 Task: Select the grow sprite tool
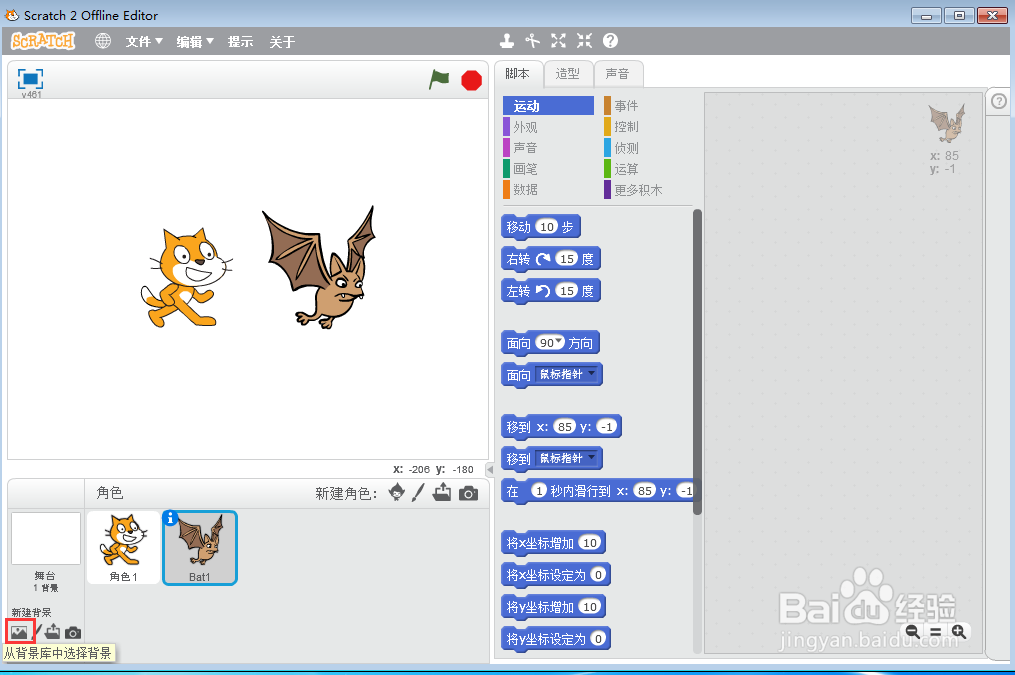(557, 41)
